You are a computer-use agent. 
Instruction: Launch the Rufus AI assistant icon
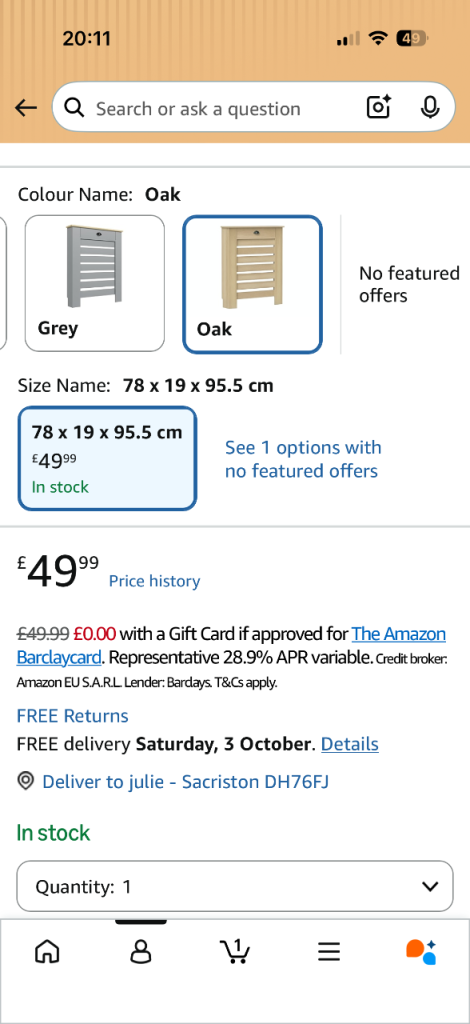coord(421,952)
